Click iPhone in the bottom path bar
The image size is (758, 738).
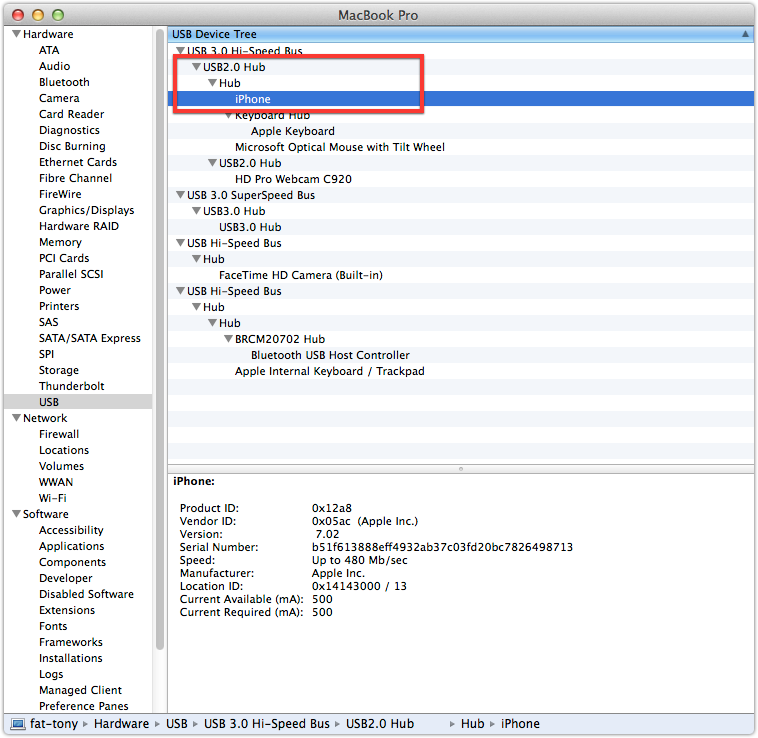520,724
